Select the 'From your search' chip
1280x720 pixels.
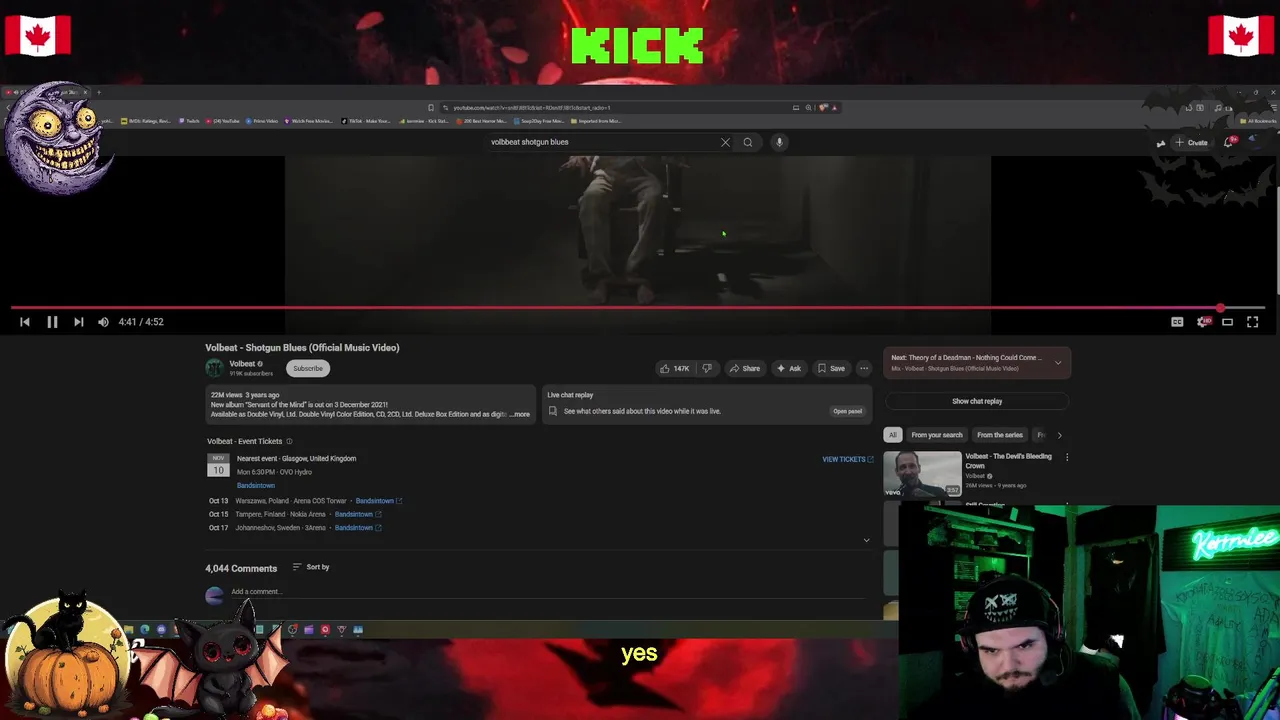pos(937,435)
